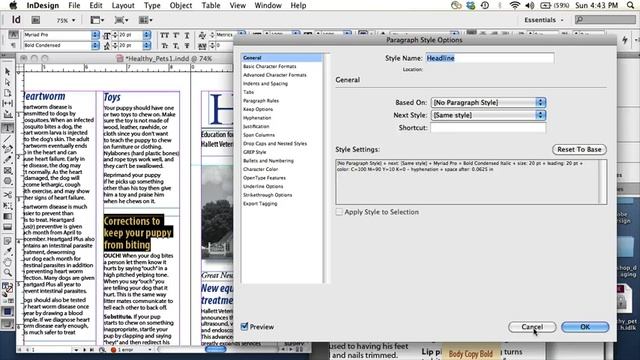Click the Style Name input field
Image resolution: width=640 pixels, height=360 pixels.
pos(490,58)
